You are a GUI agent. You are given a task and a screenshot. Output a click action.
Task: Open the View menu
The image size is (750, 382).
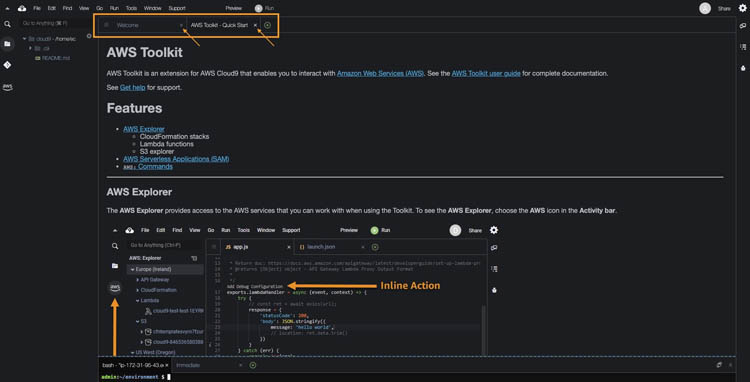(84, 8)
